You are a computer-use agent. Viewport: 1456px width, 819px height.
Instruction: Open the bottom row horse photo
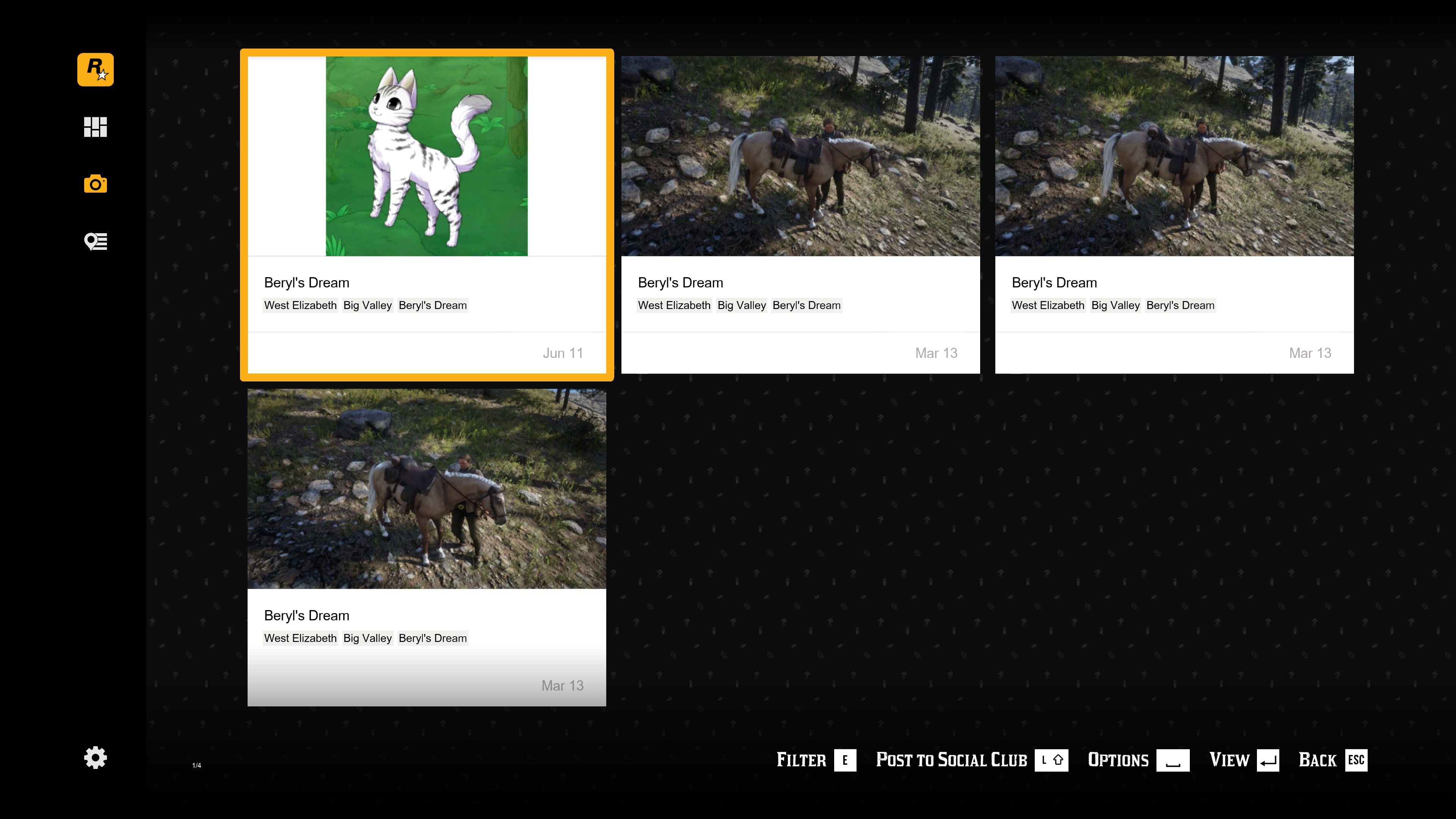pos(426,489)
